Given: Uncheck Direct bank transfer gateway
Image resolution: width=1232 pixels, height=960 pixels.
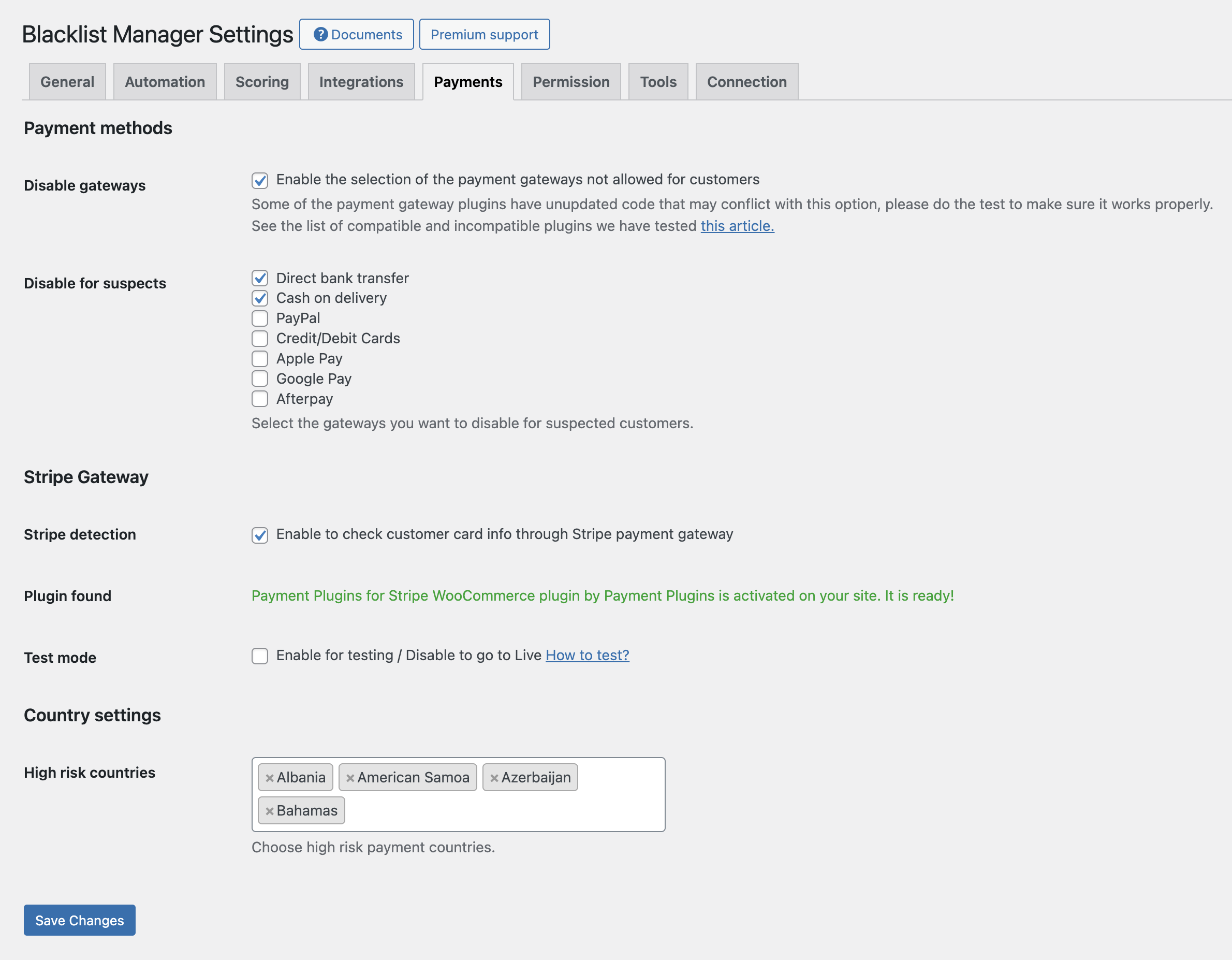Looking at the screenshot, I should (259, 278).
